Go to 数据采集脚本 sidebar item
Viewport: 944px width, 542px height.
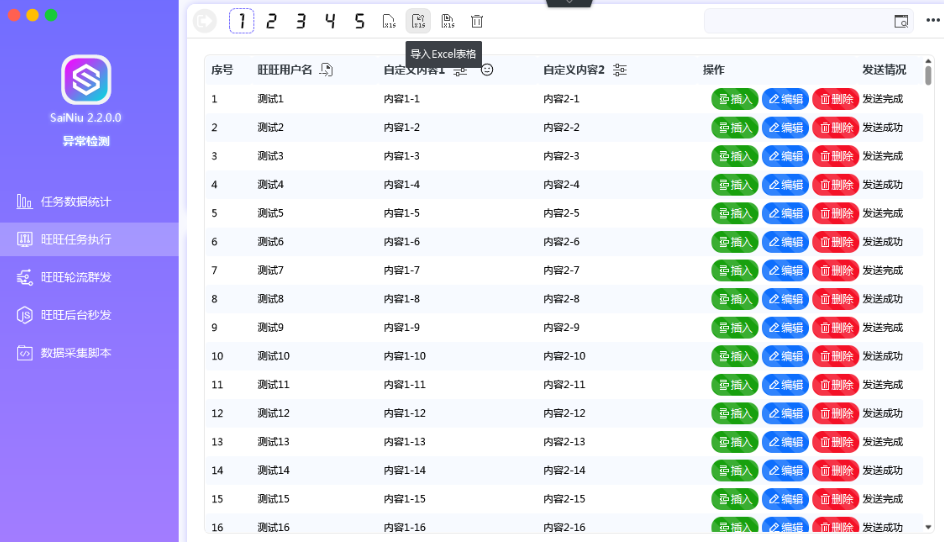(76, 353)
